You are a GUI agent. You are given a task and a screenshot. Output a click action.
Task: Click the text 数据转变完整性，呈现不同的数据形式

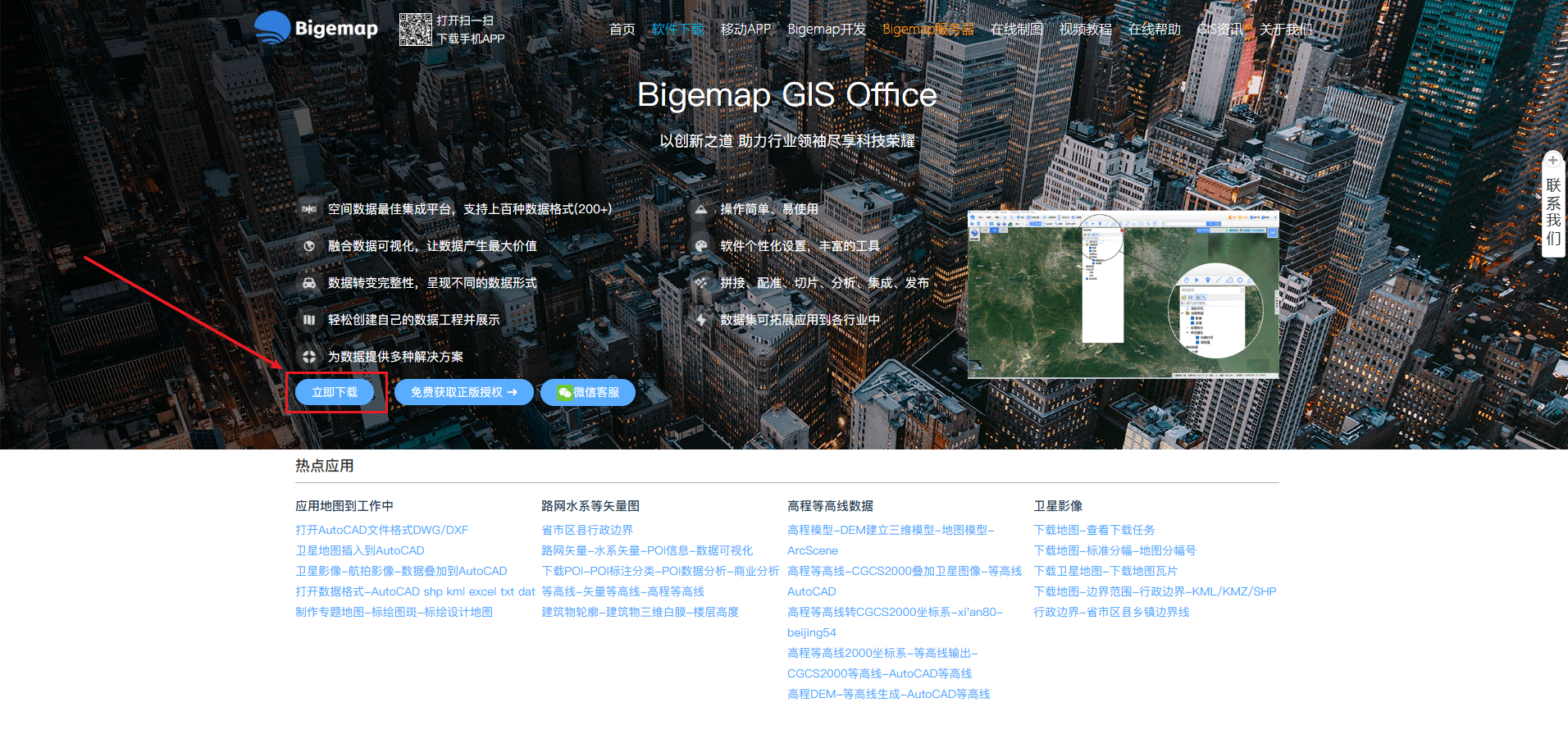click(432, 283)
